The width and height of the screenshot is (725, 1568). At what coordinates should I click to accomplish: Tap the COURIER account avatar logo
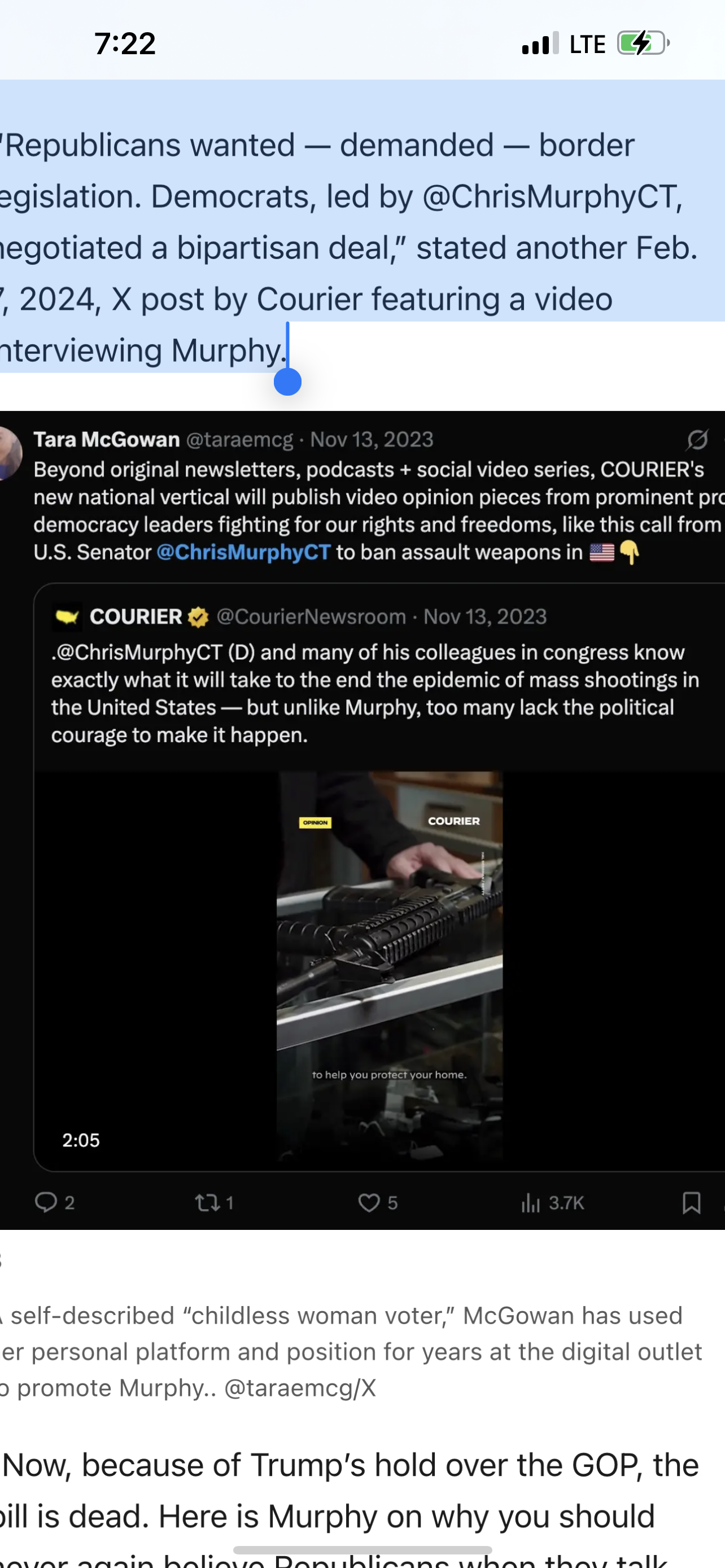tap(67, 616)
